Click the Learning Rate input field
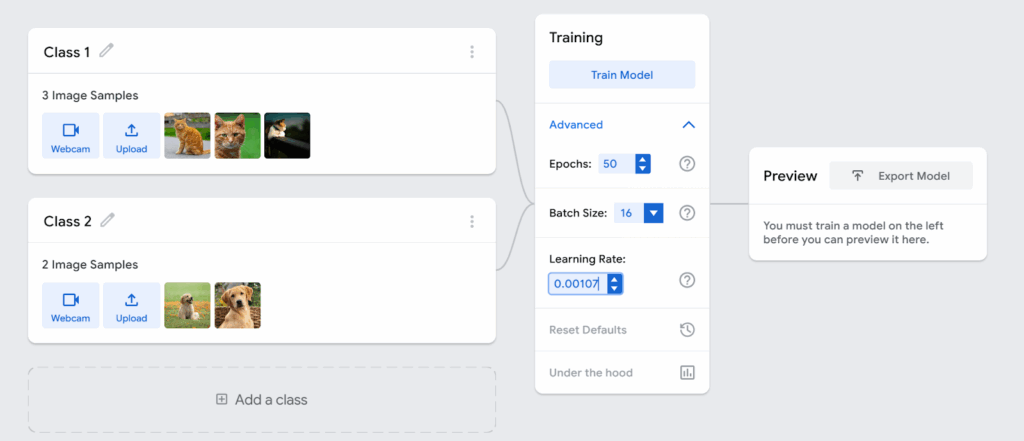Viewport: 1024px width, 441px height. tap(577, 284)
